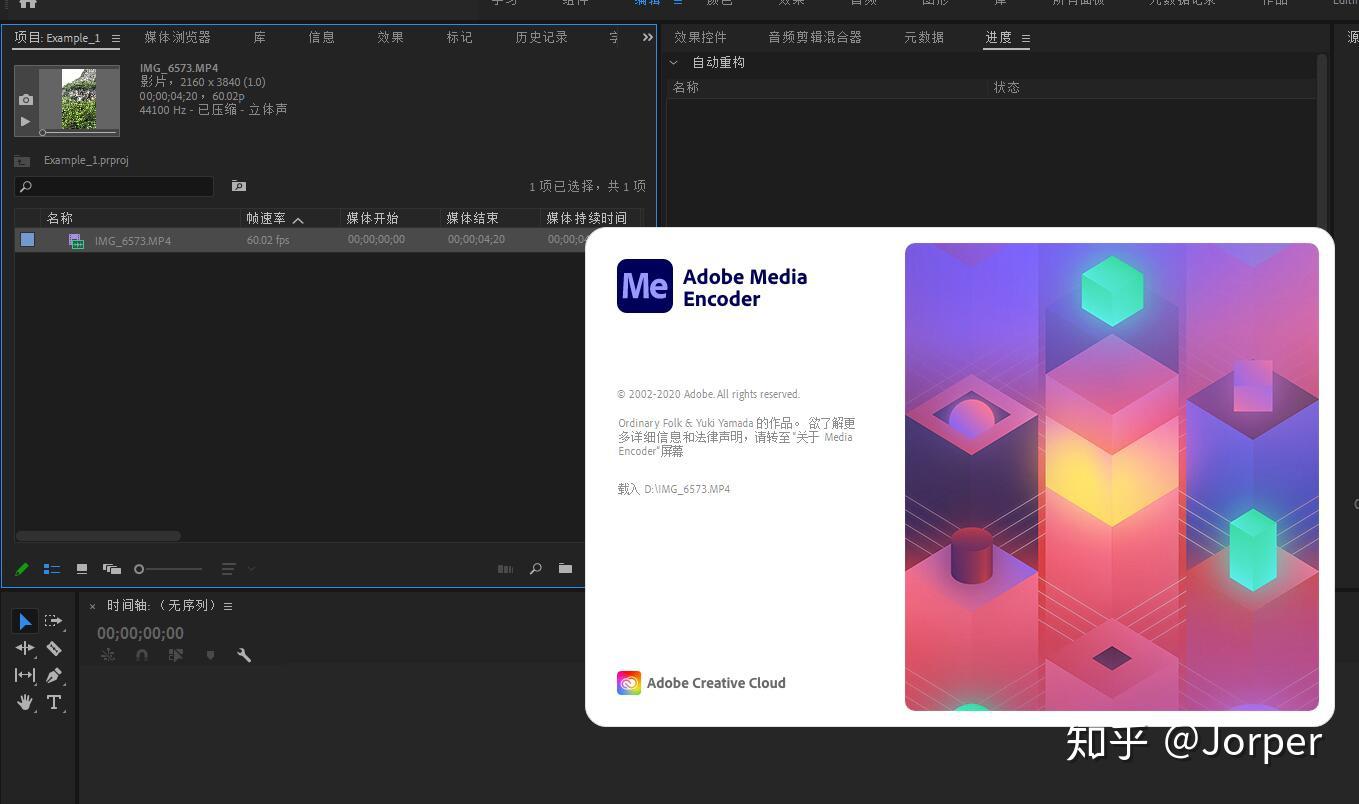This screenshot has height=804, width=1359.
Task: Open the 时间轴 panel menu
Action: pos(228,606)
